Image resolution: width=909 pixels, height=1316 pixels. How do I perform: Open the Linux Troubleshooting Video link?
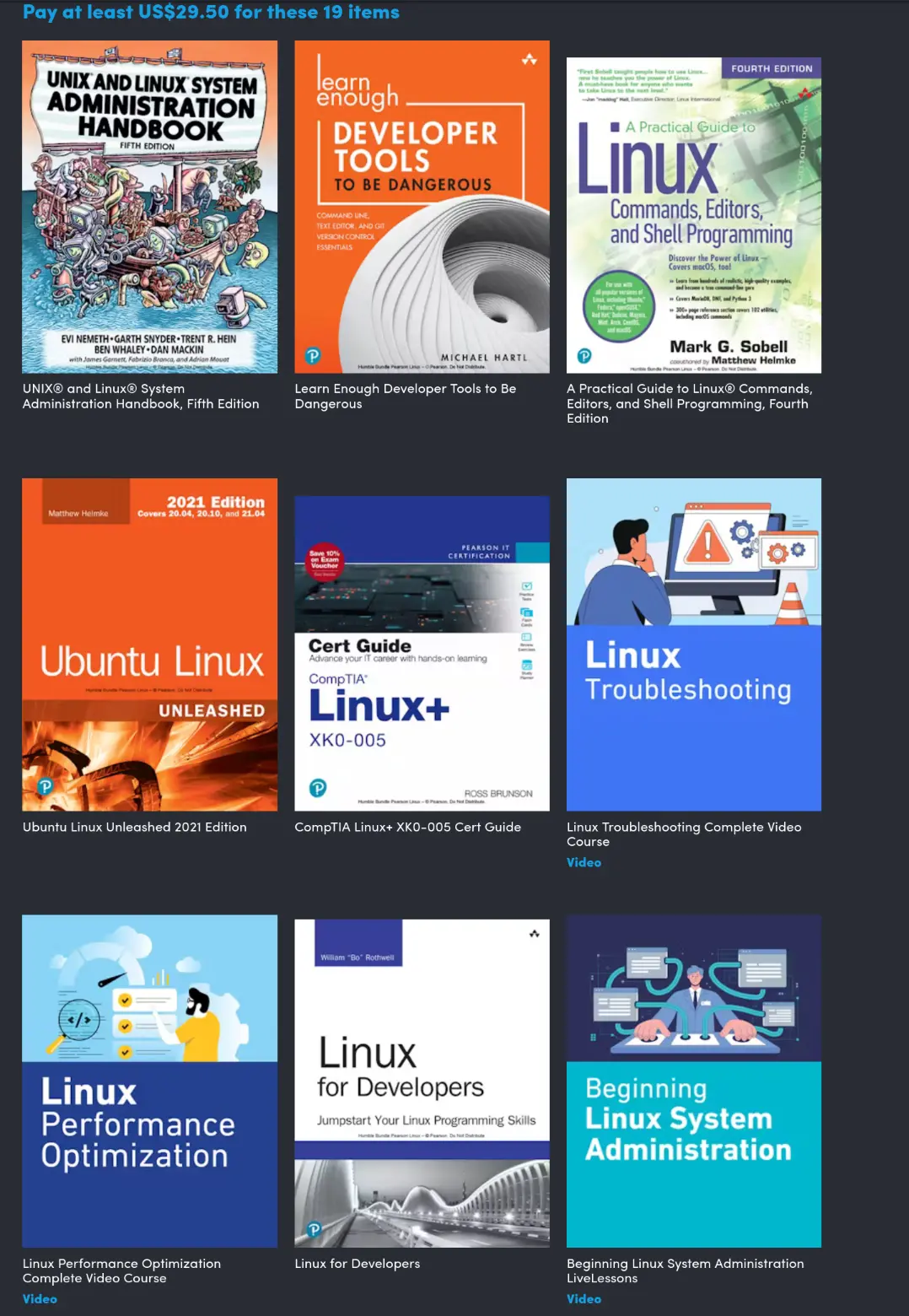[x=584, y=862]
